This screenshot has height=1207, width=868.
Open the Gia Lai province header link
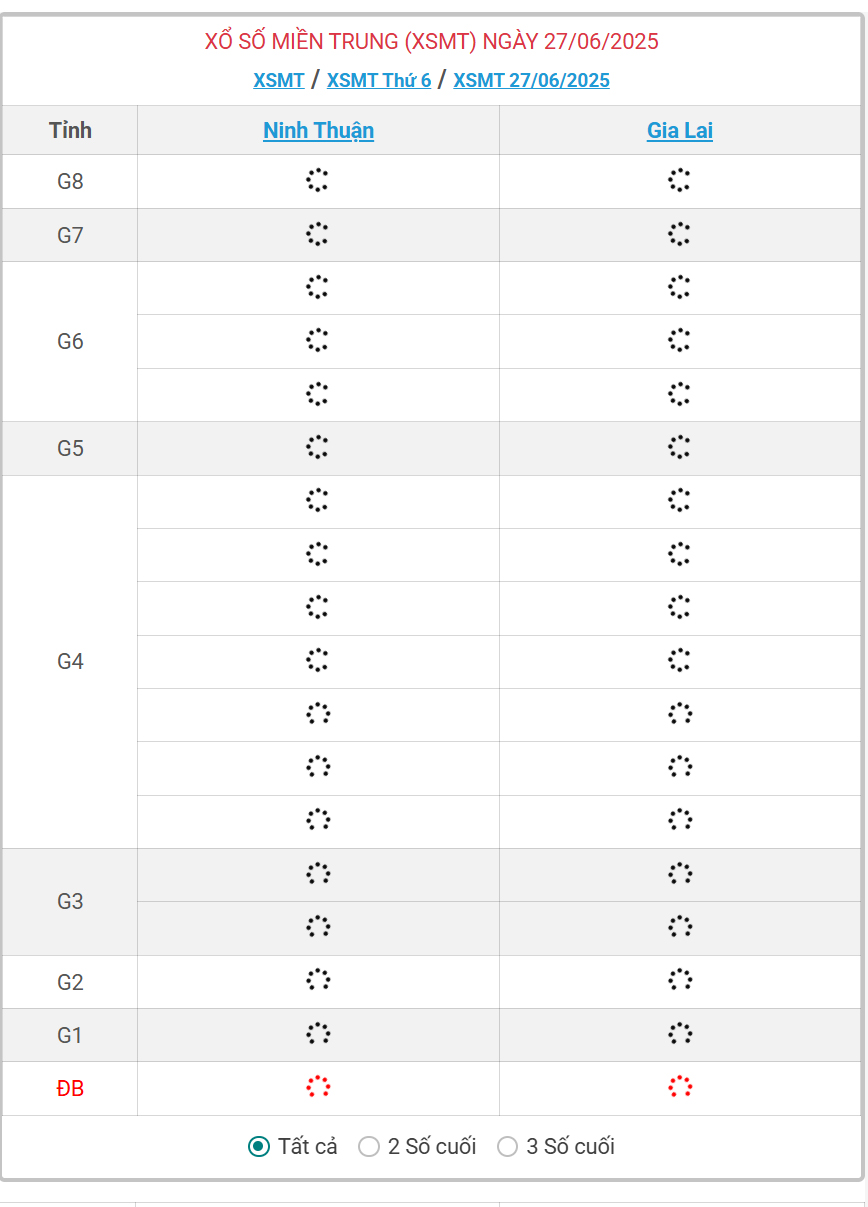(x=680, y=130)
